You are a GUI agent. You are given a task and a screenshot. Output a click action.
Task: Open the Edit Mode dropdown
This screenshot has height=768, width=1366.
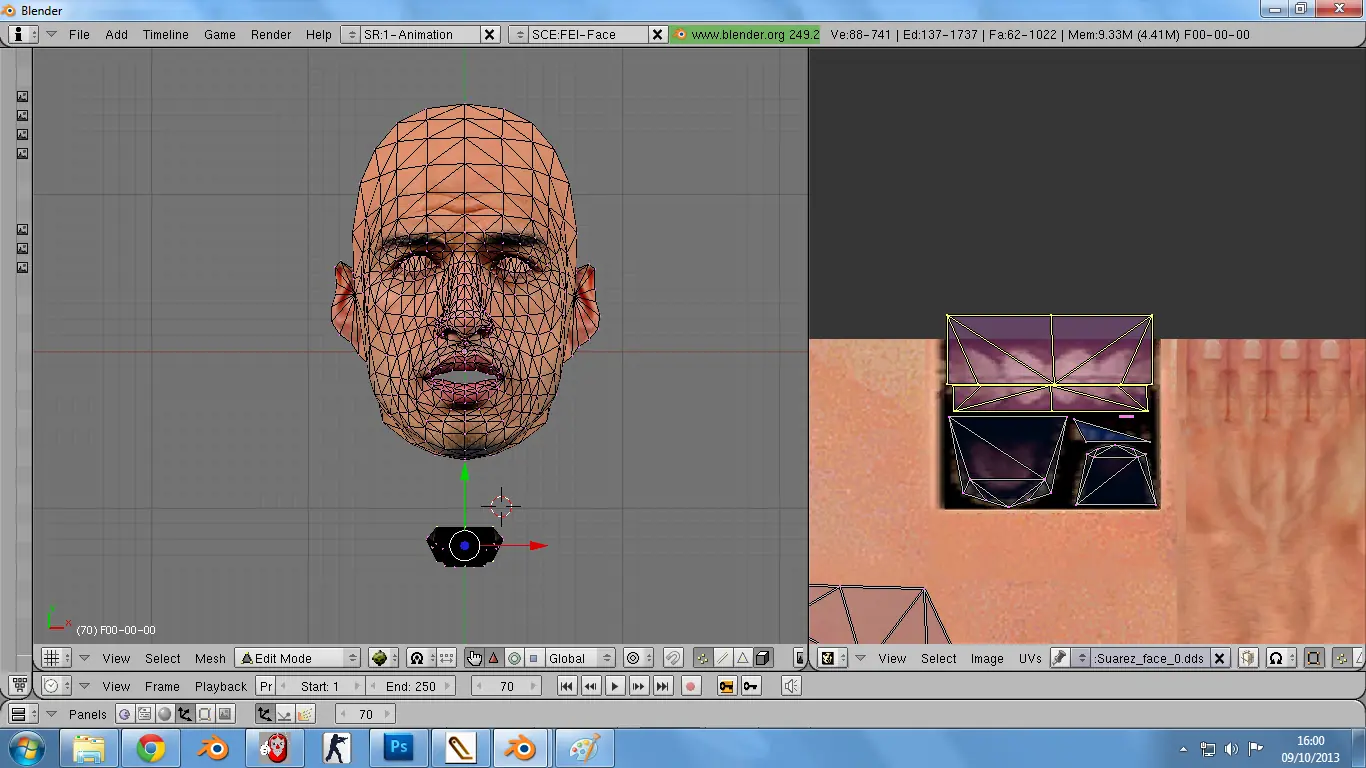point(298,658)
